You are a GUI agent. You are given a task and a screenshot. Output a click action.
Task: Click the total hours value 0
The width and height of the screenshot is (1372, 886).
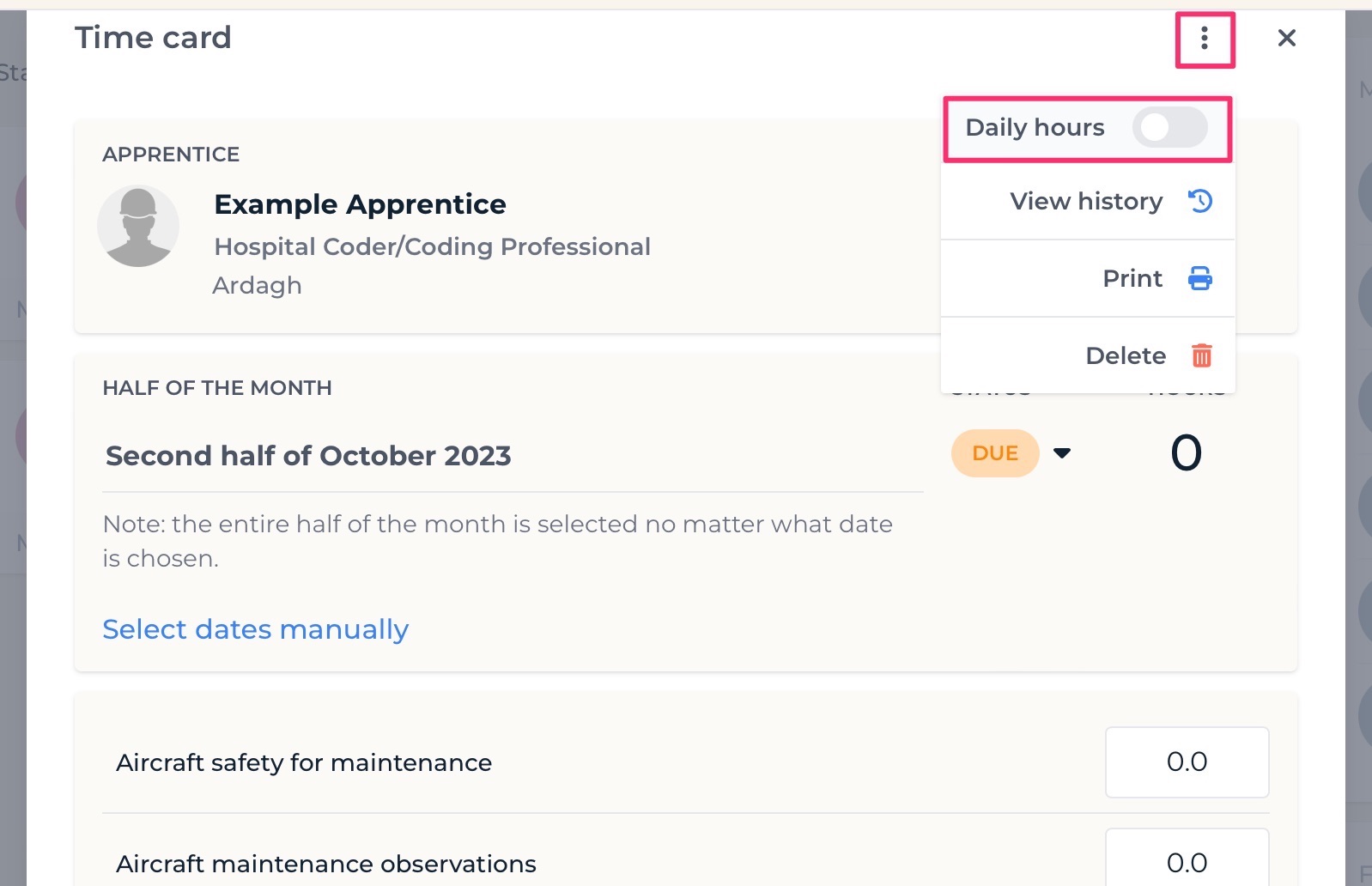(x=1186, y=453)
